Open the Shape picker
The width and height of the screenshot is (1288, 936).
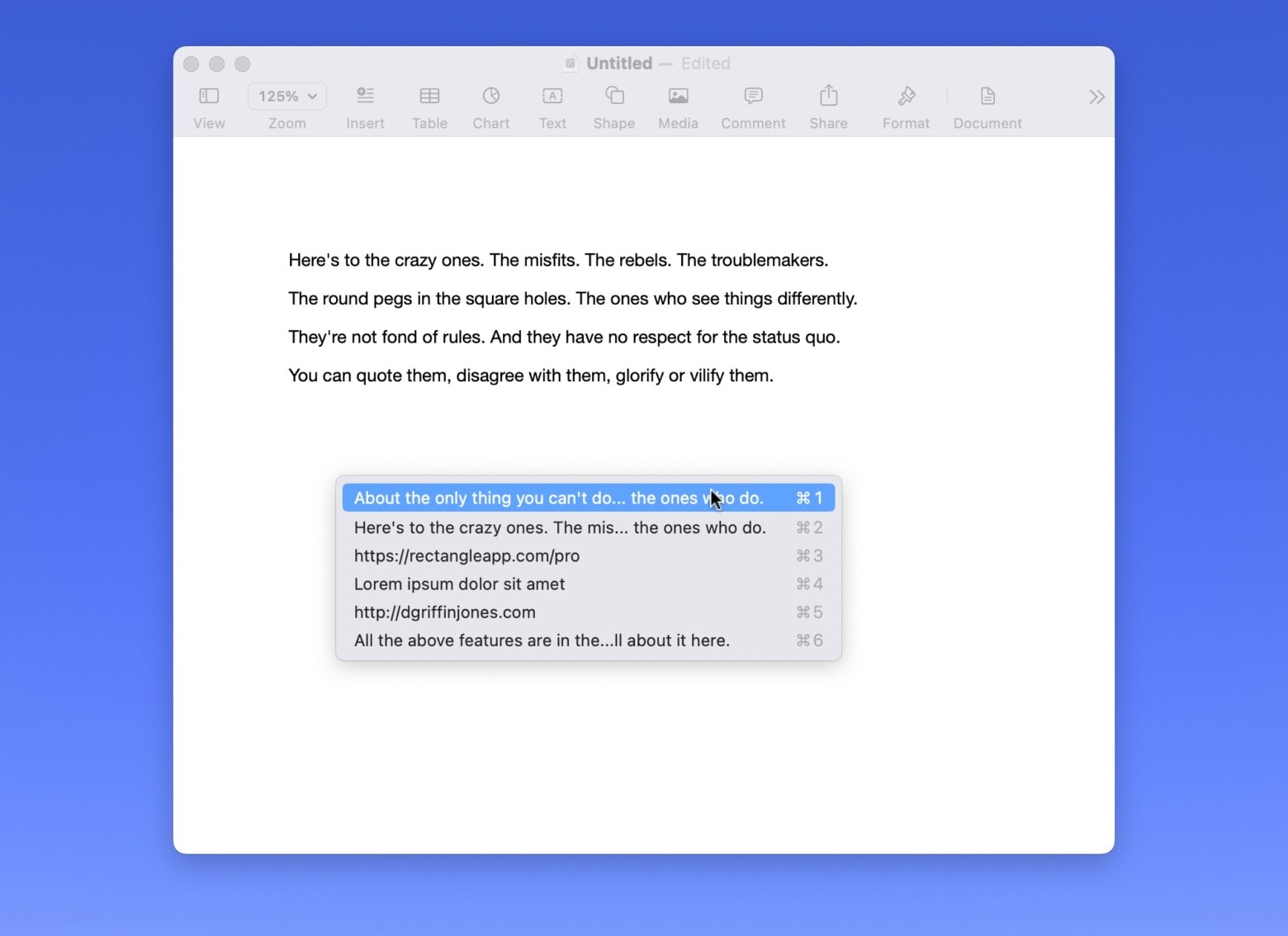pyautogui.click(x=613, y=96)
